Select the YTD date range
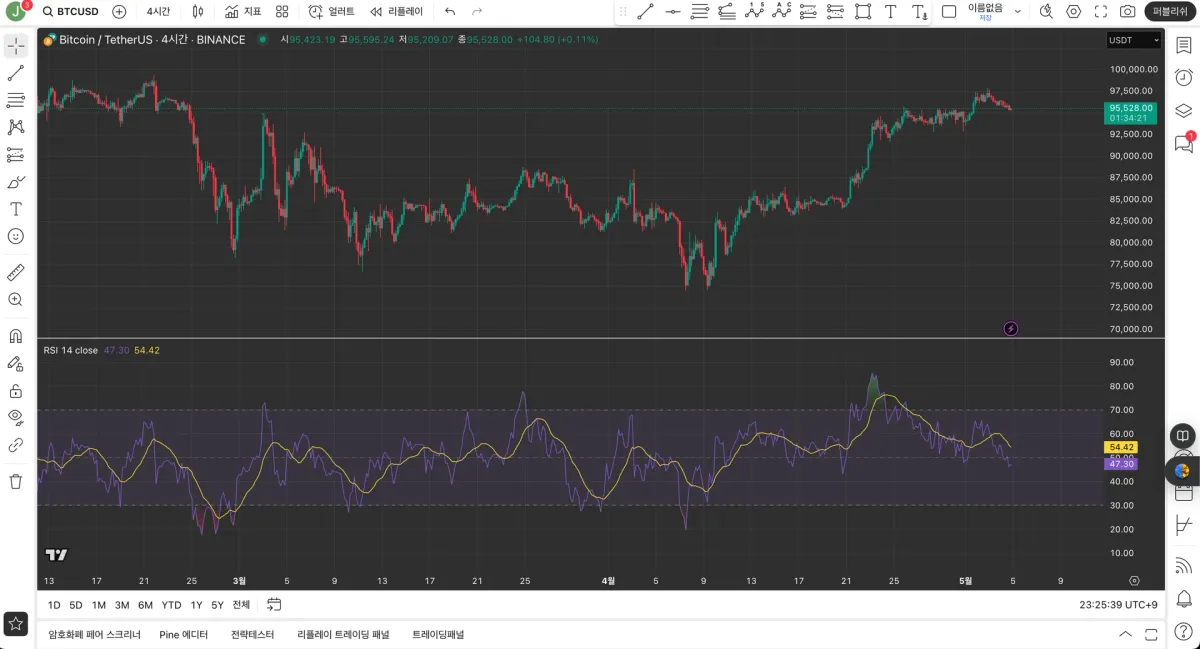The image size is (1200, 649). point(171,605)
